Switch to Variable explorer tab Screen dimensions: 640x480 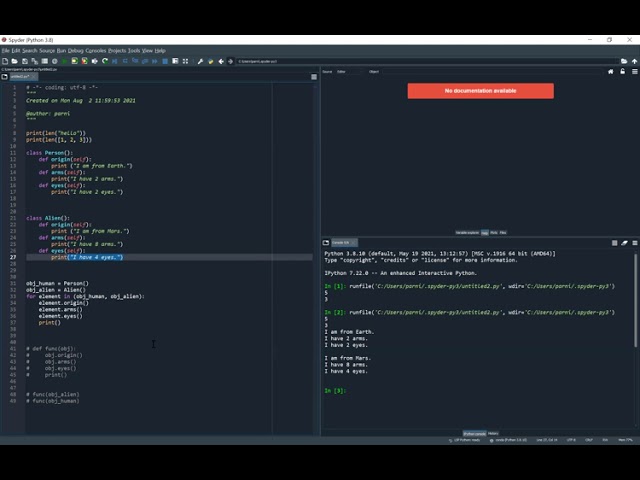click(x=467, y=233)
